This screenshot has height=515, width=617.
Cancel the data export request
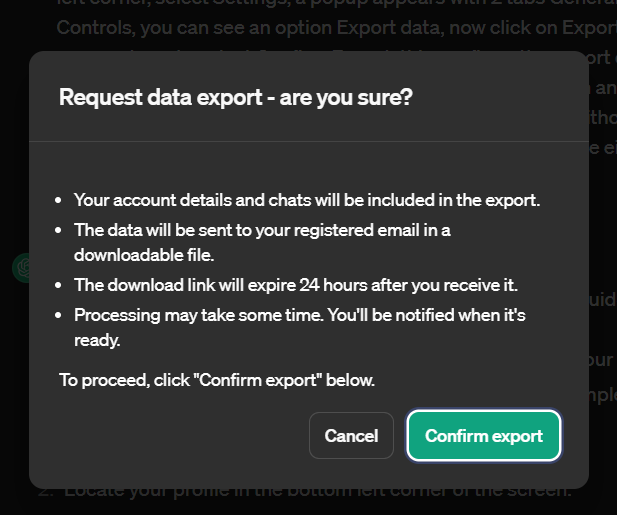[x=351, y=435]
